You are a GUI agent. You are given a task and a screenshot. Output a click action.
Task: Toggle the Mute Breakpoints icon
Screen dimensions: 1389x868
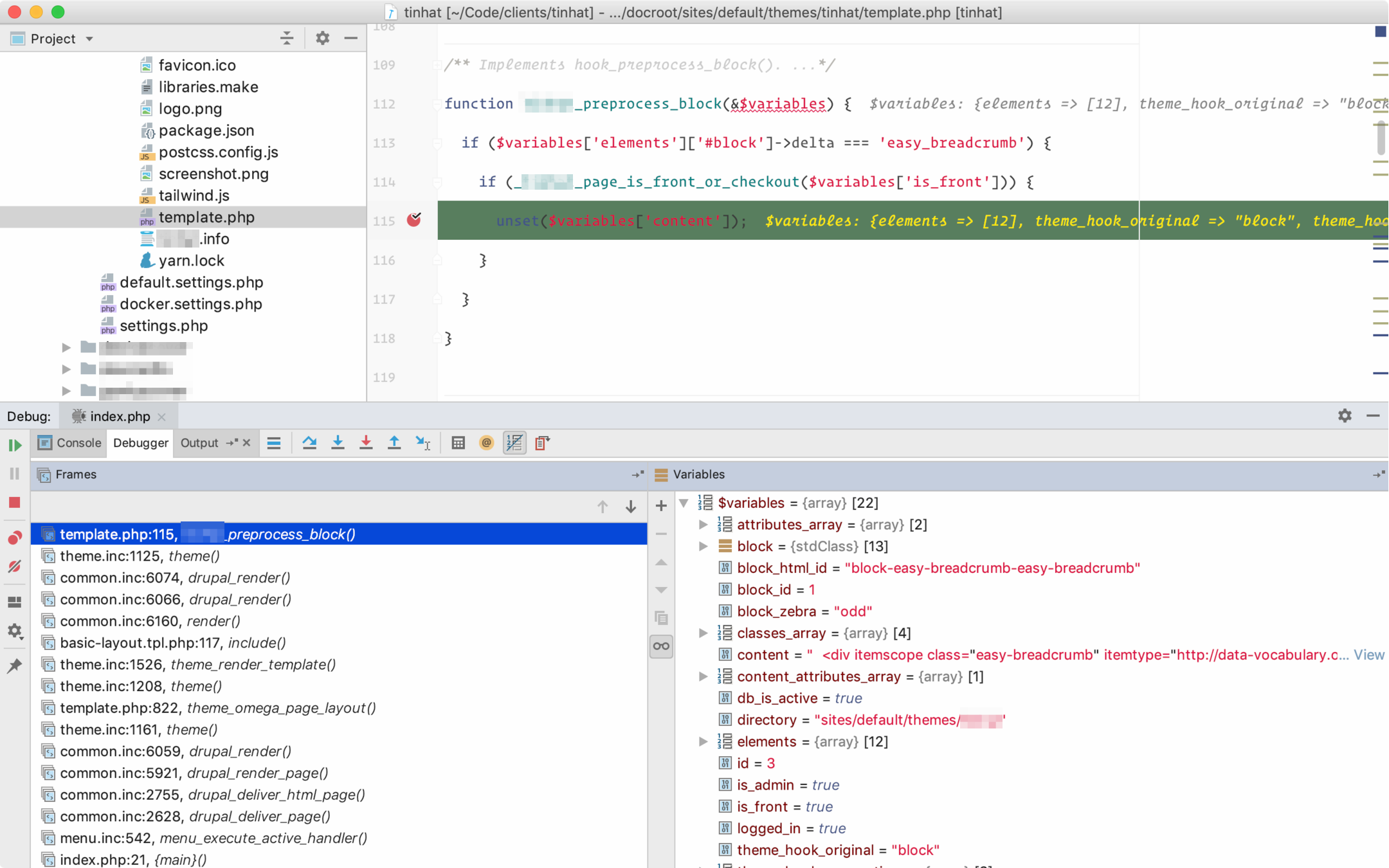coord(15,566)
